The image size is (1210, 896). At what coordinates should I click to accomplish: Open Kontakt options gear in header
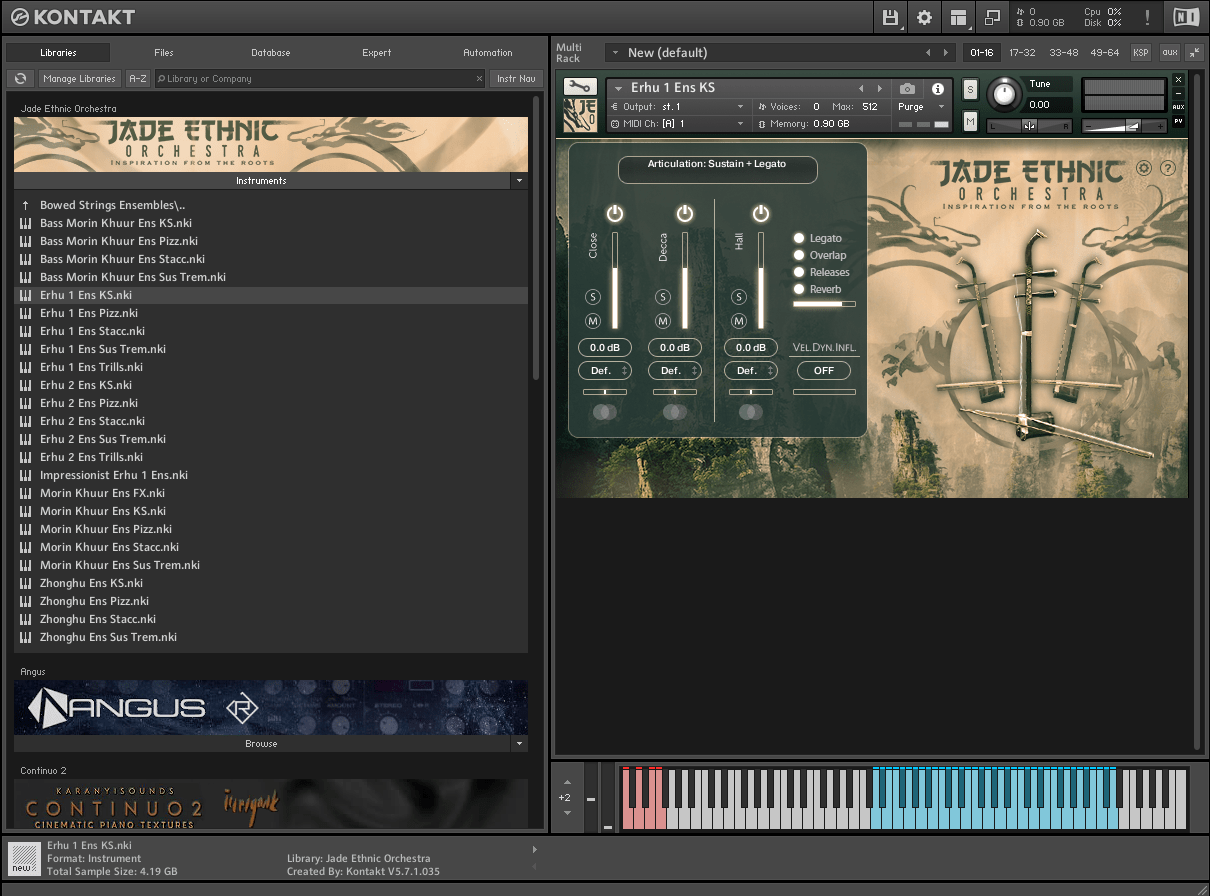tap(925, 17)
